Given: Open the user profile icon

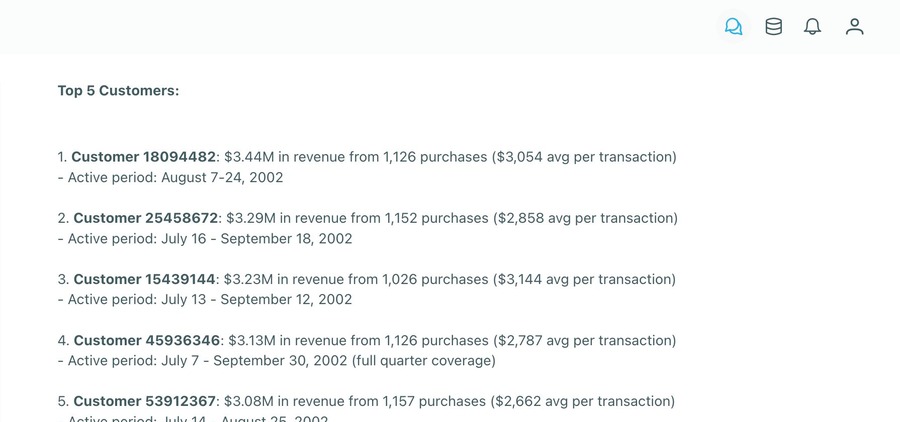Looking at the screenshot, I should 854,27.
